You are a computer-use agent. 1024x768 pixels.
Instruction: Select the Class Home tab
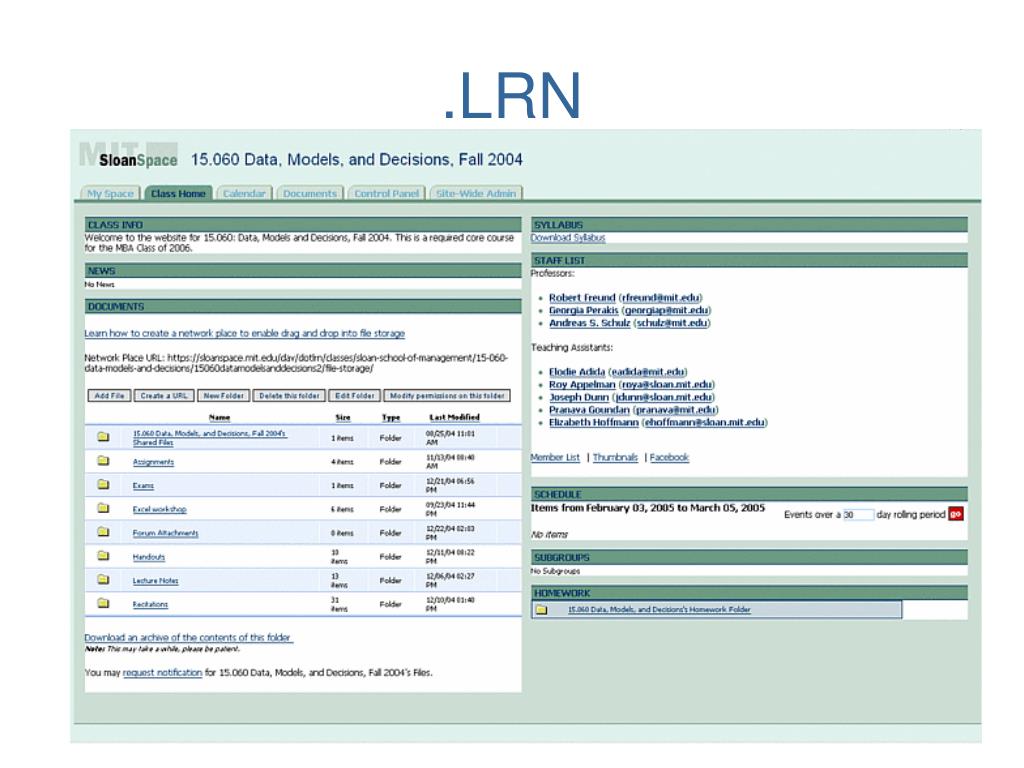[178, 193]
